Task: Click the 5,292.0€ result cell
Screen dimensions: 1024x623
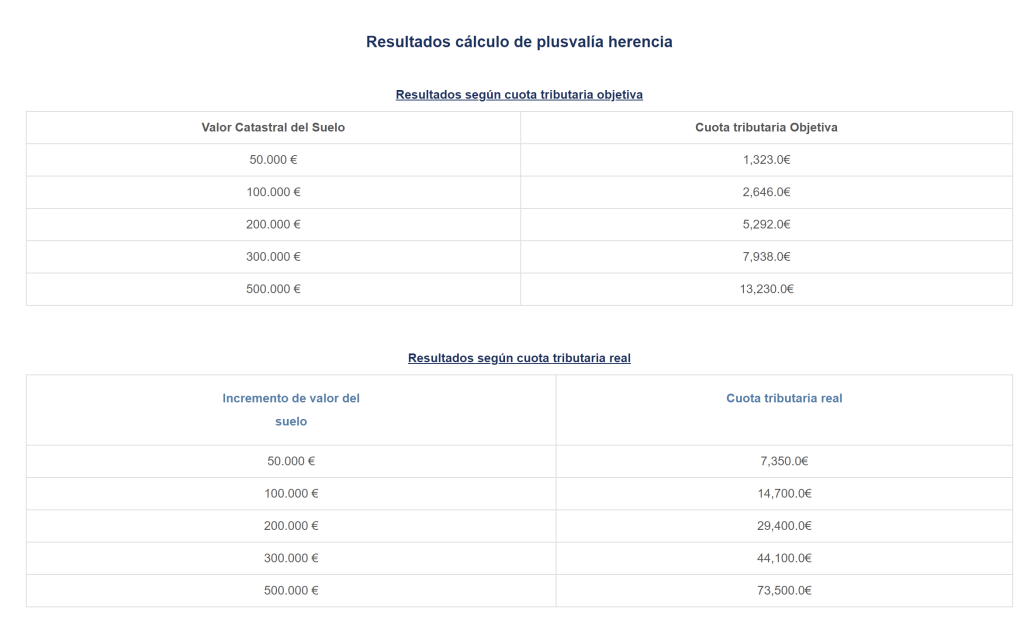Action: pyautogui.click(x=767, y=224)
